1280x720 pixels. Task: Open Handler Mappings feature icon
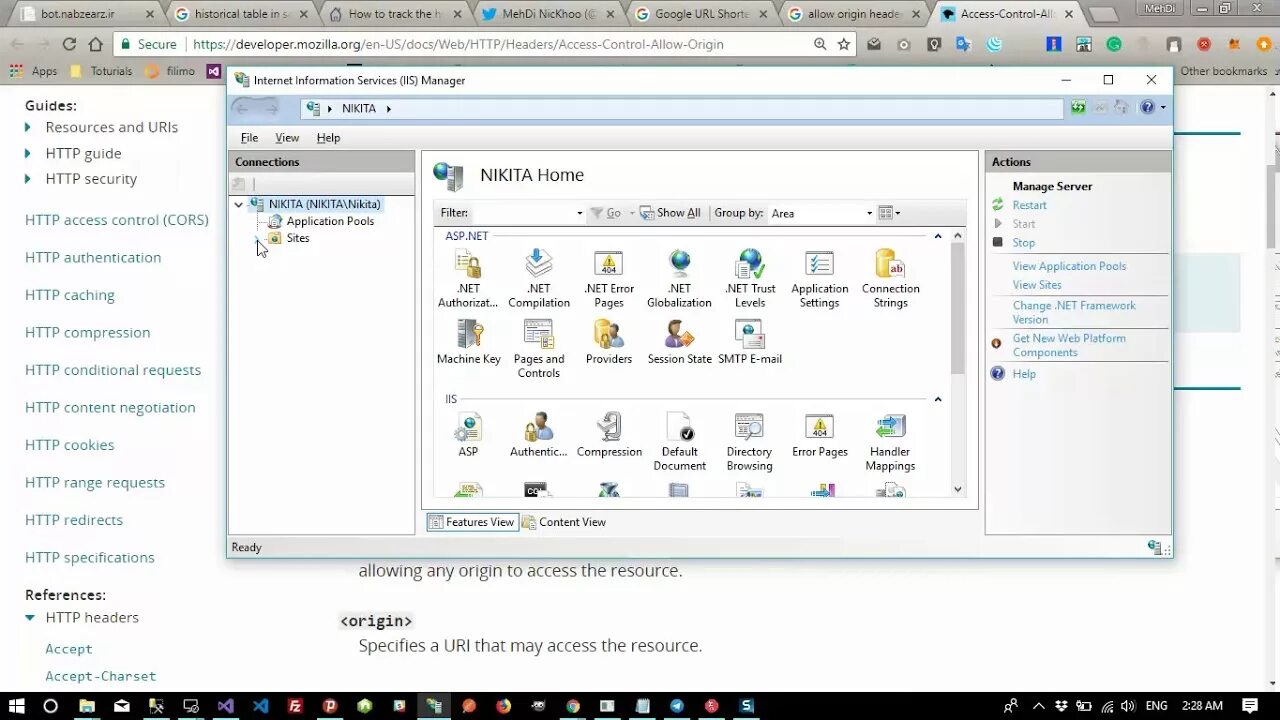(890, 442)
